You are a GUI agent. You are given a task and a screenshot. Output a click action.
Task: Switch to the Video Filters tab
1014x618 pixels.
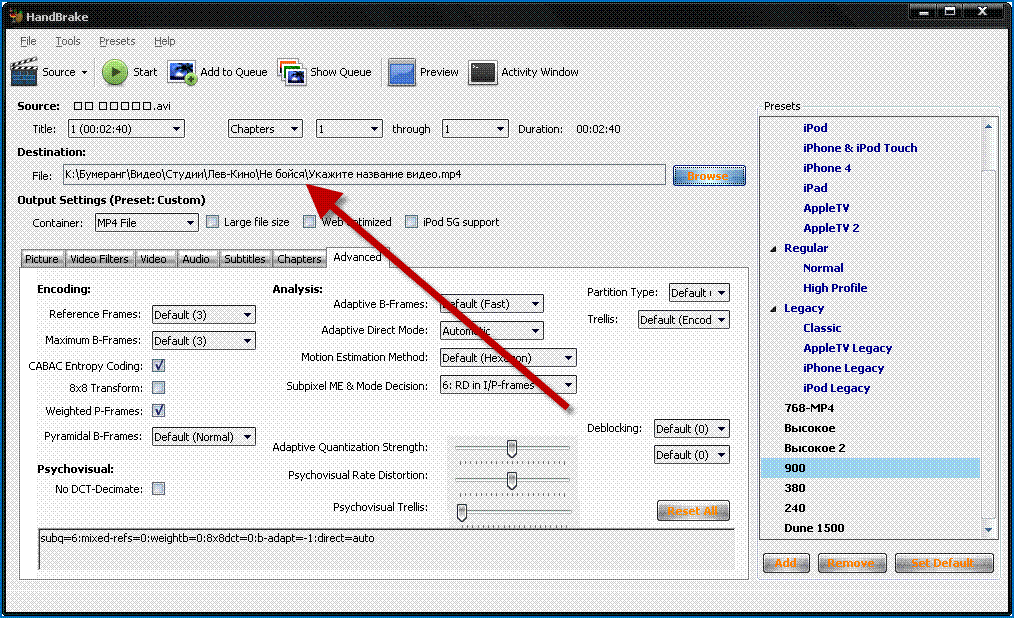point(99,259)
